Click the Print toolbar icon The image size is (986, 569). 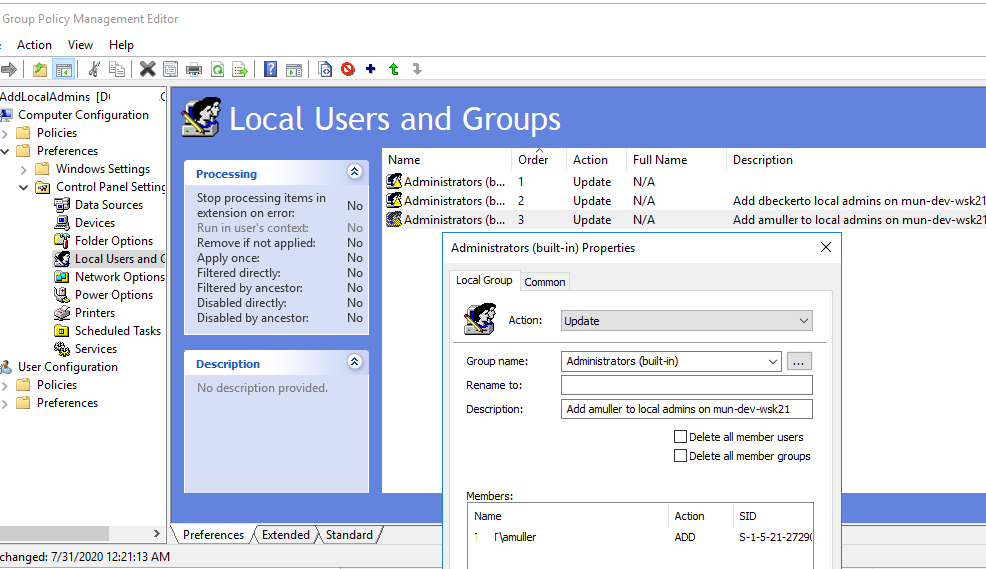(194, 69)
